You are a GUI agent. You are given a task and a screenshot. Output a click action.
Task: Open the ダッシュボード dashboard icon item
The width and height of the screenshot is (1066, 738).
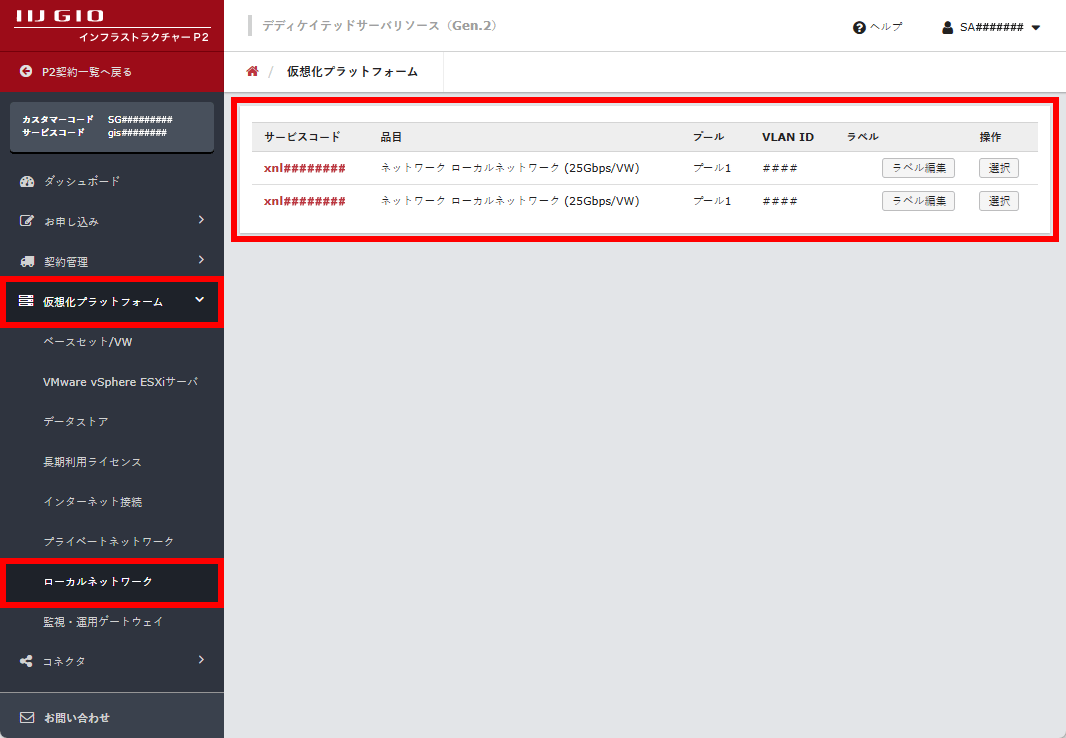click(x=27, y=181)
